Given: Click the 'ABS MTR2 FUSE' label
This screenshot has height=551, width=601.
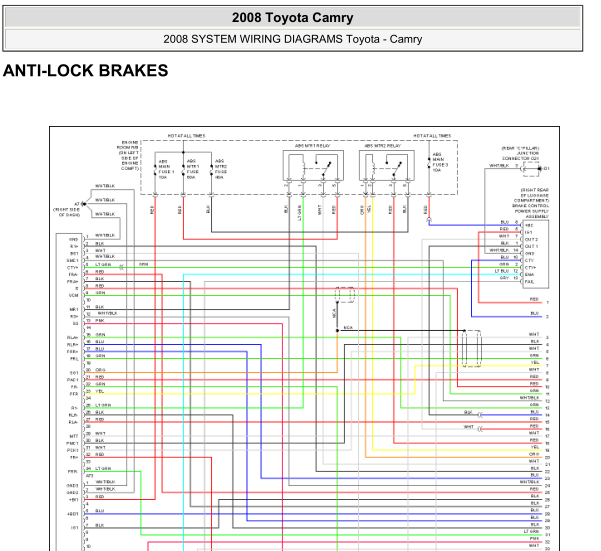Looking at the screenshot, I should [x=221, y=169].
